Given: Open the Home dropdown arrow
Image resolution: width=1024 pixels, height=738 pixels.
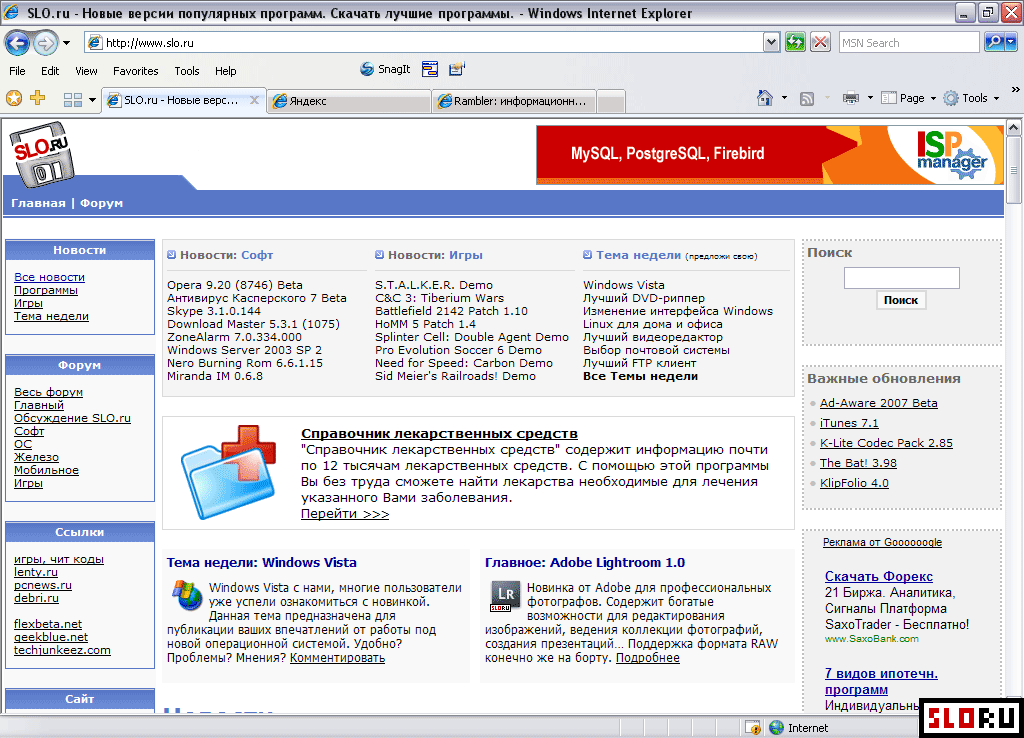Looking at the screenshot, I should [x=784, y=98].
